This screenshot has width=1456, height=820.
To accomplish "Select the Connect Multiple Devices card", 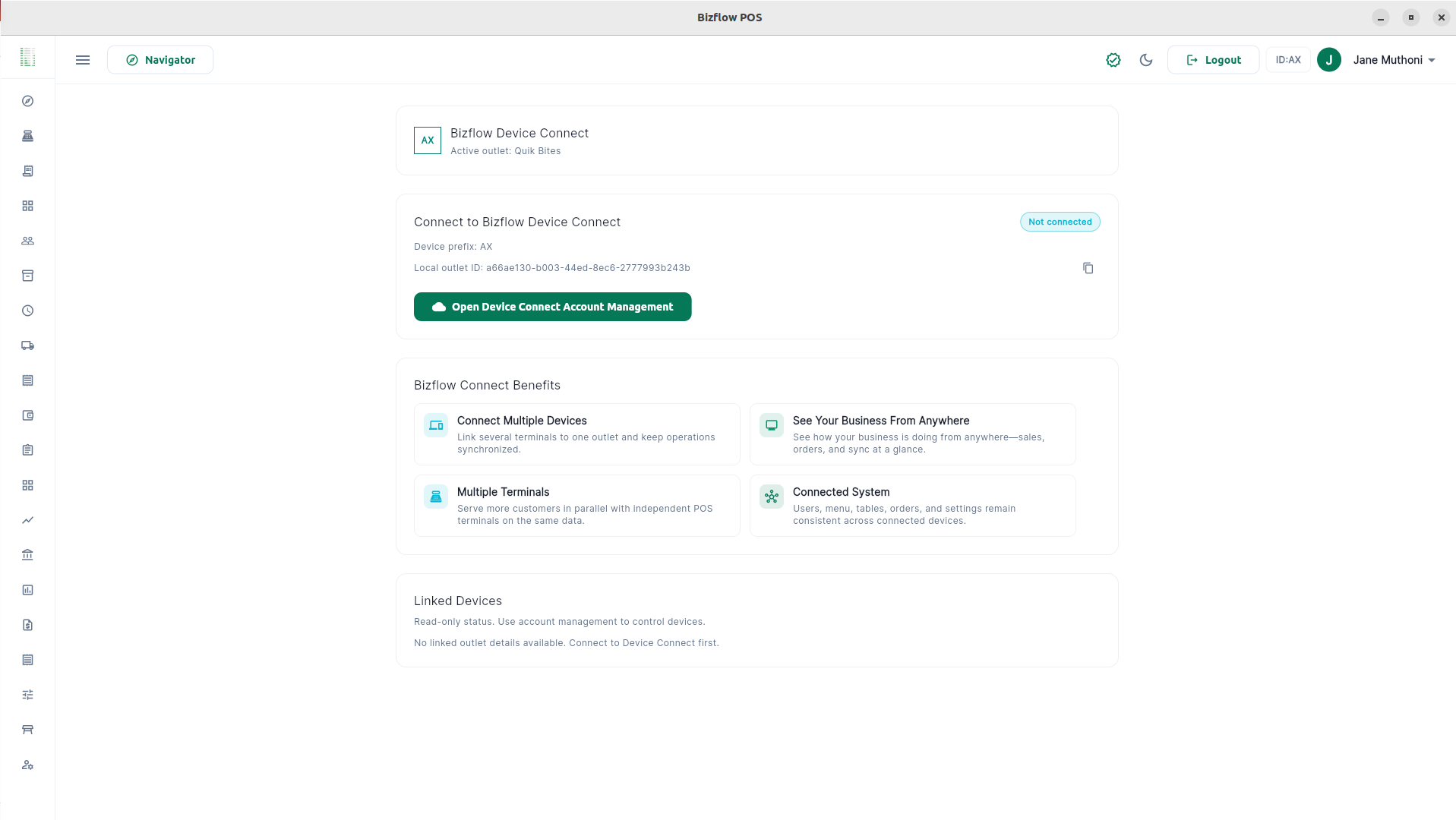I will (x=576, y=434).
